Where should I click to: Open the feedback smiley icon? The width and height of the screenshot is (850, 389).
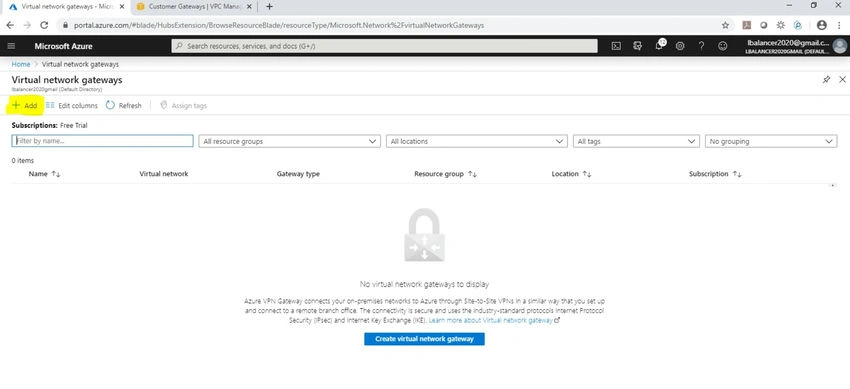point(723,46)
